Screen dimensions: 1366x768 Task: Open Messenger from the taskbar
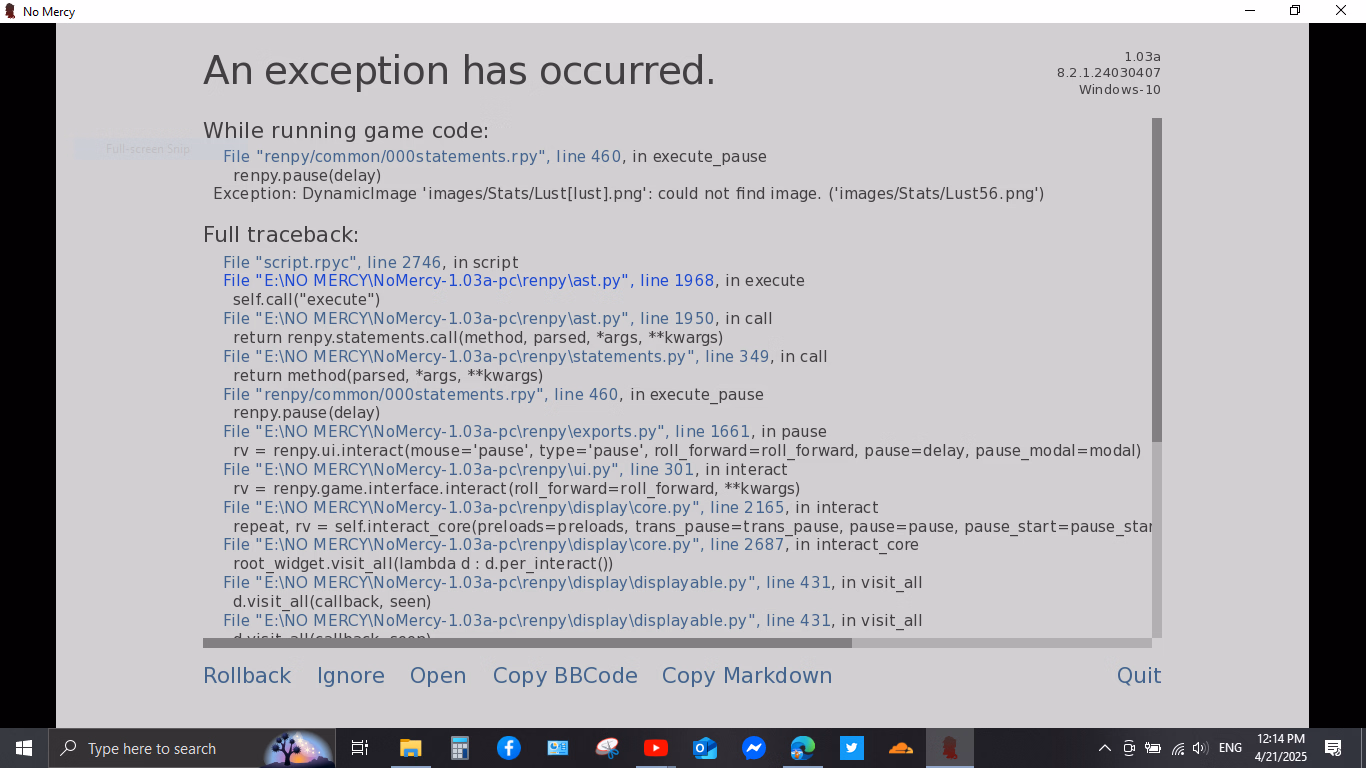[x=754, y=748]
